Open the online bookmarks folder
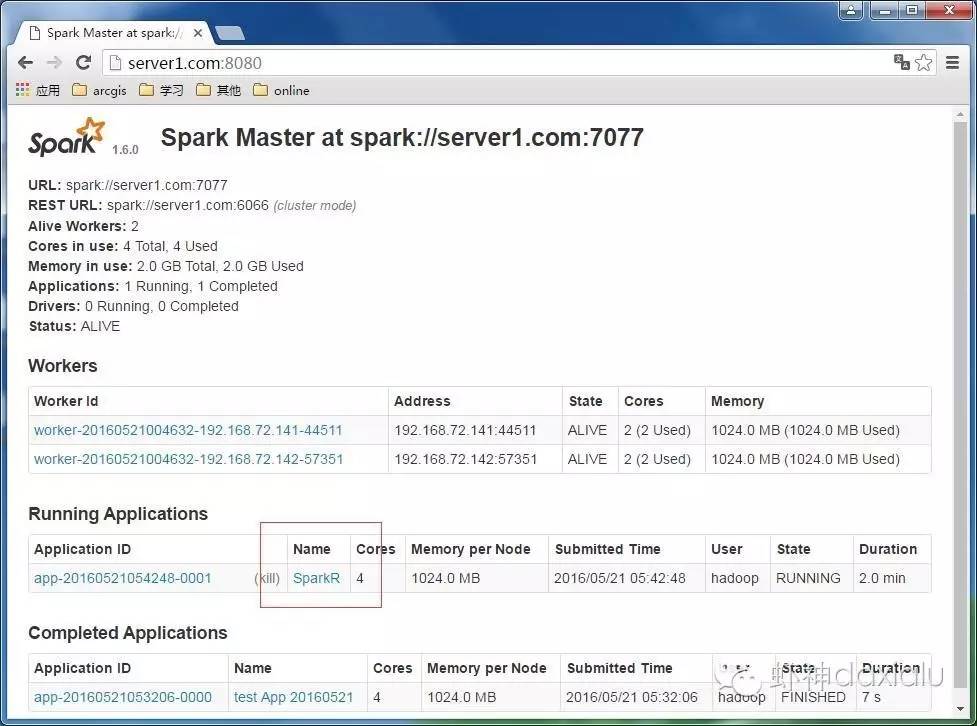Image resolution: width=977 pixels, height=726 pixels. pos(281,90)
